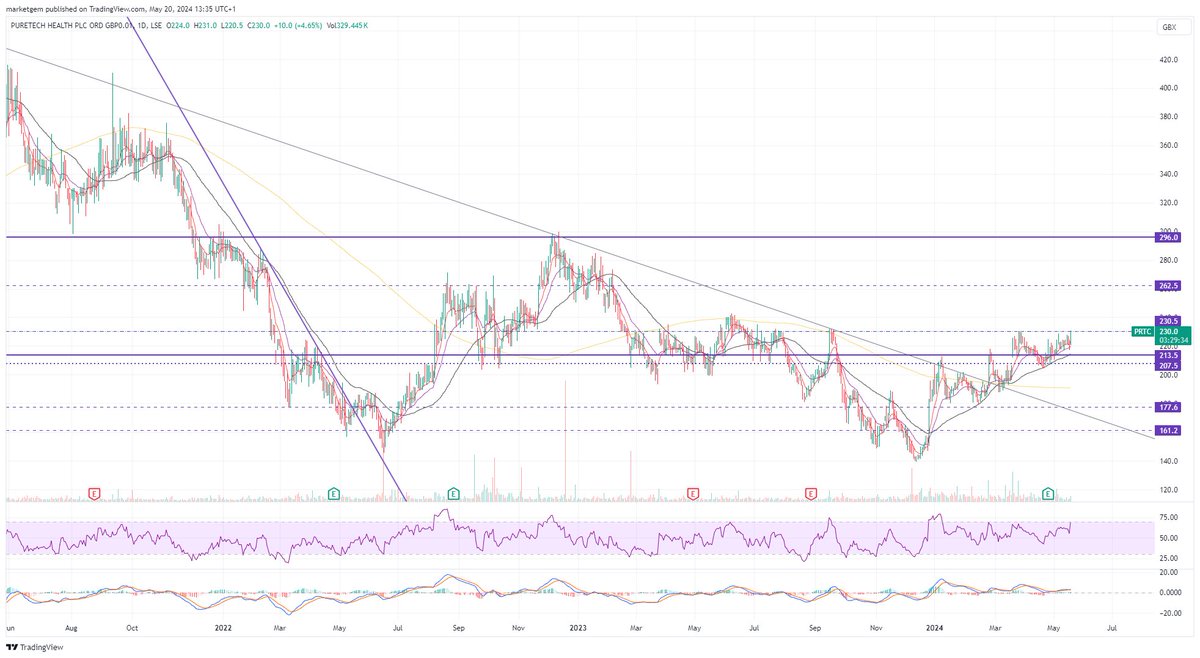Screen dimensions: 1200x658
Task: Click the Jul label on the time axis
Action: tap(1112, 628)
